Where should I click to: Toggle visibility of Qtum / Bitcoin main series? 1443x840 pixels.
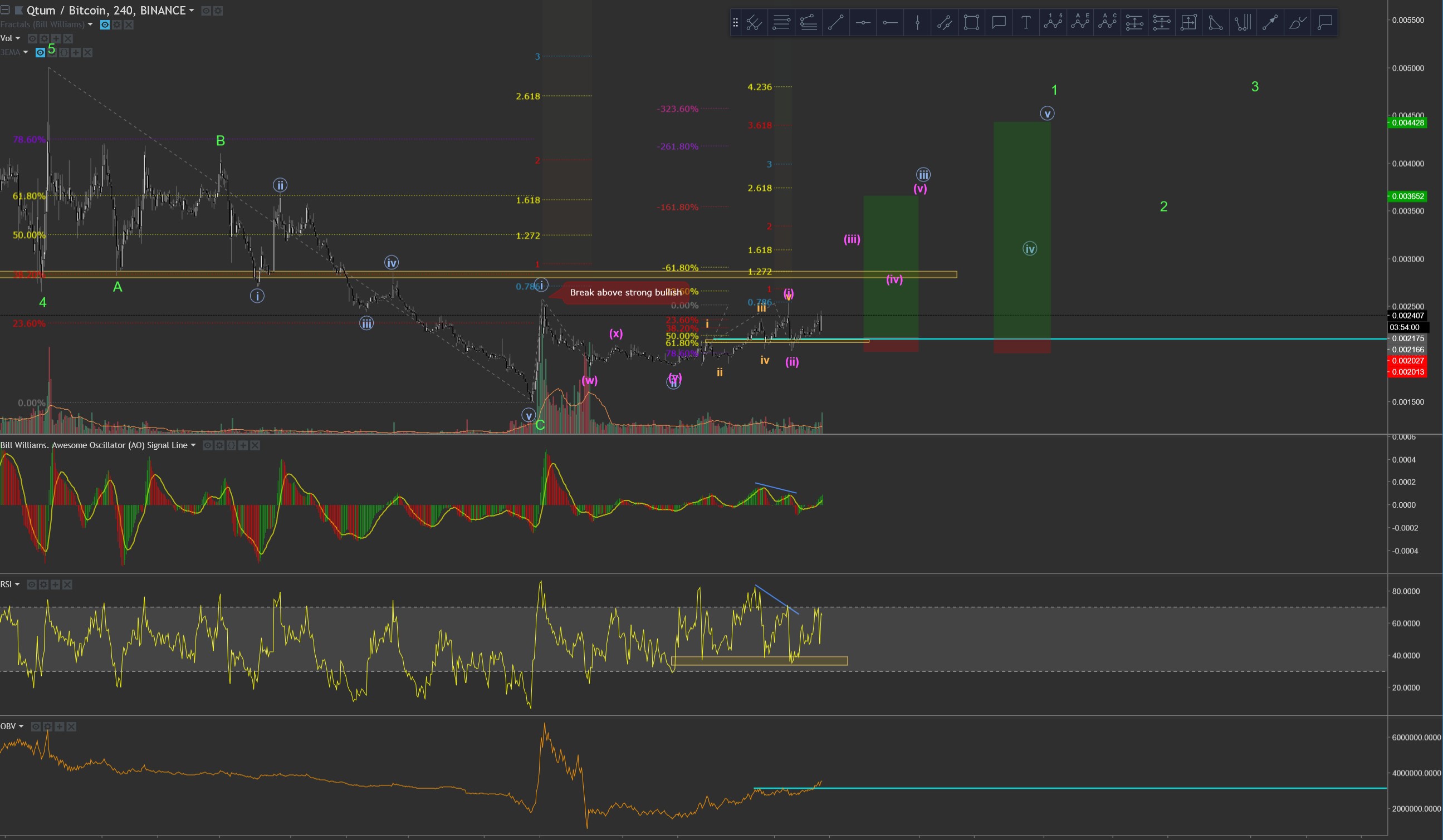[x=206, y=11]
